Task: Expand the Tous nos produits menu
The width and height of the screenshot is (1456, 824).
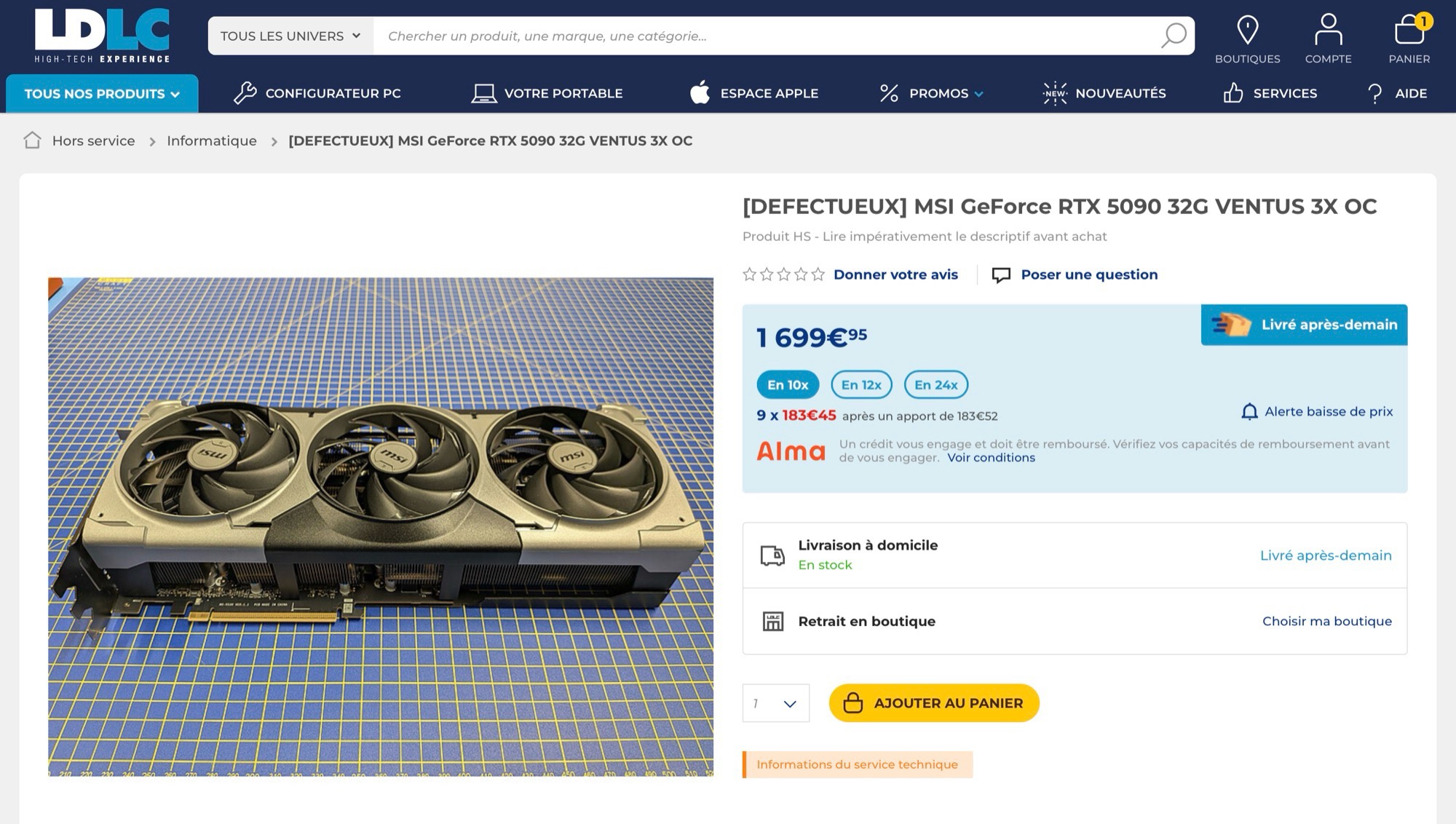Action: point(102,94)
